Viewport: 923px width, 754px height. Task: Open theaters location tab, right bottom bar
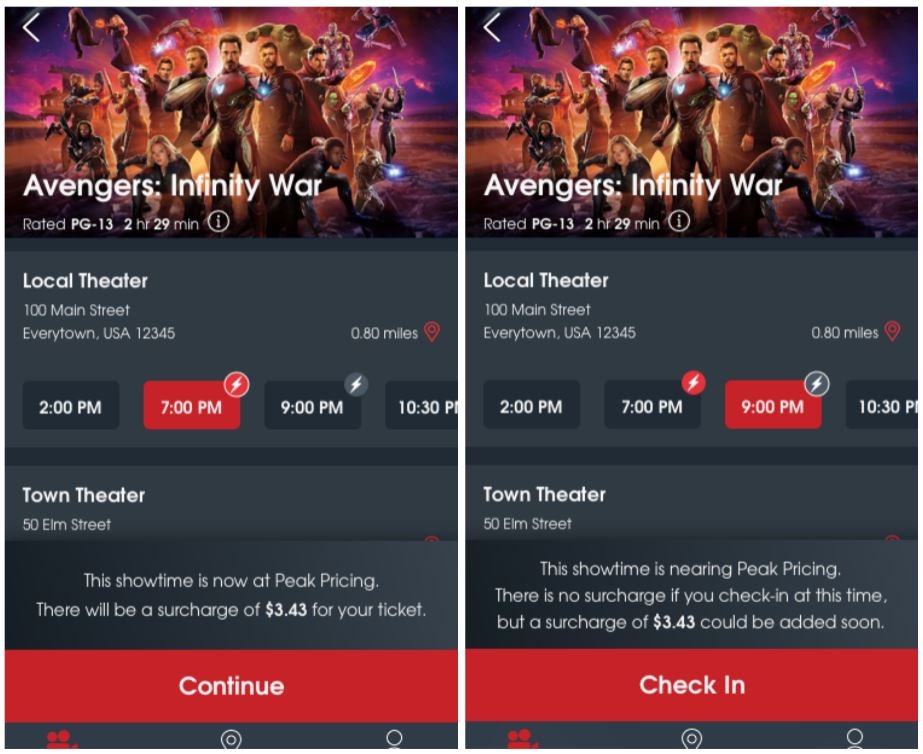pos(692,739)
